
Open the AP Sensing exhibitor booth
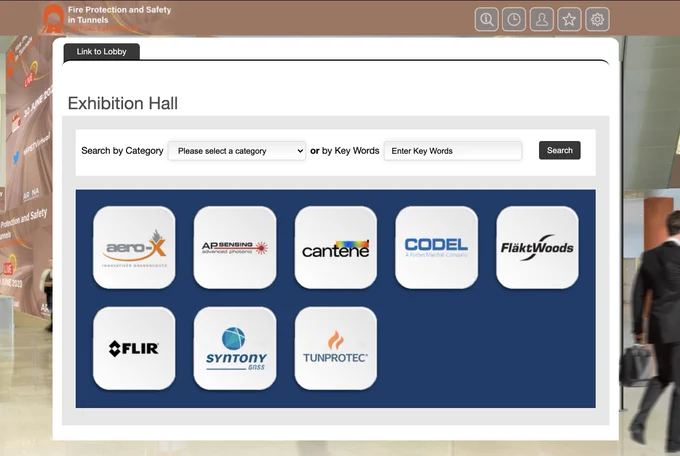(x=235, y=247)
